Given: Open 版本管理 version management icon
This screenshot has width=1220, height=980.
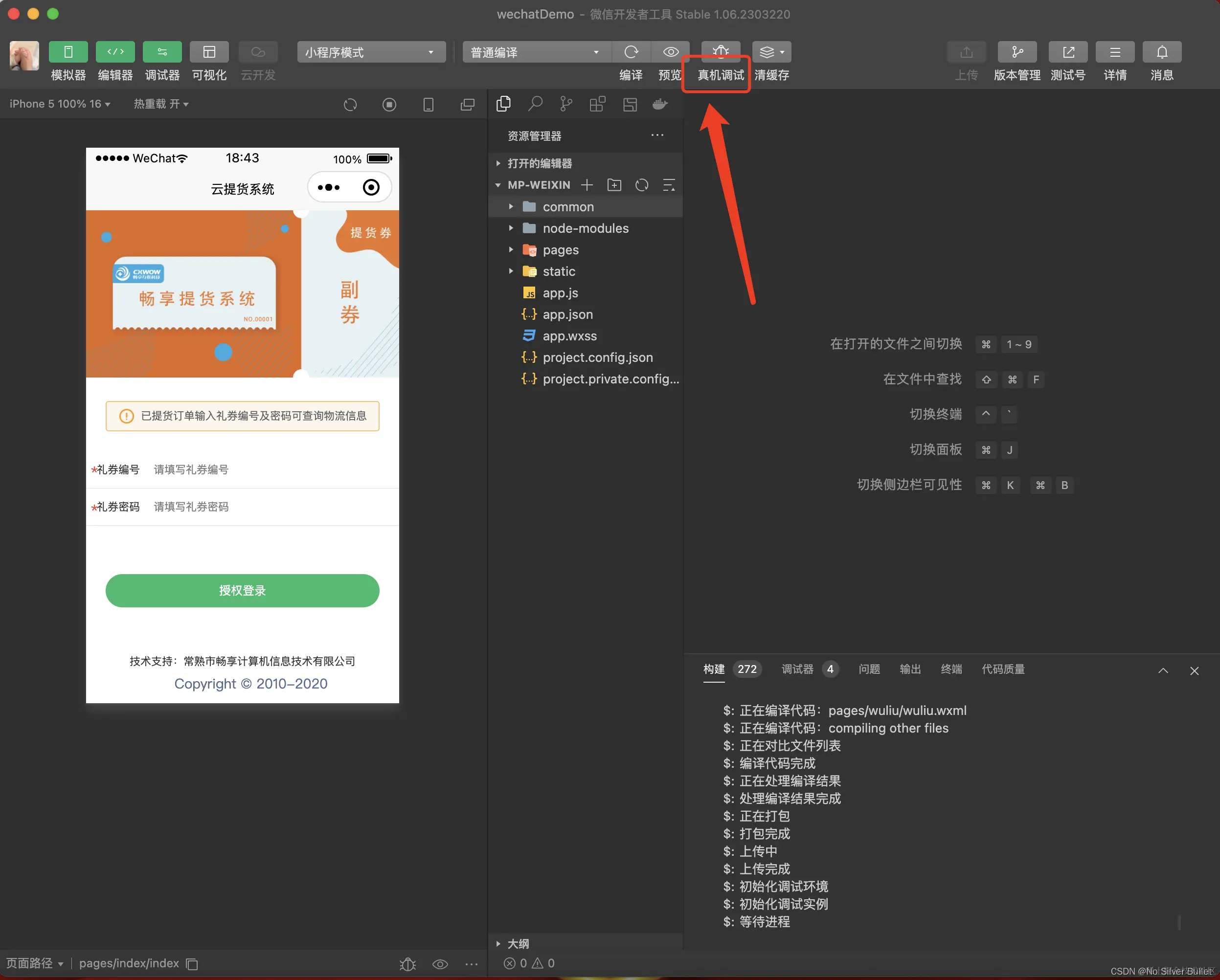Looking at the screenshot, I should pyautogui.click(x=1017, y=52).
